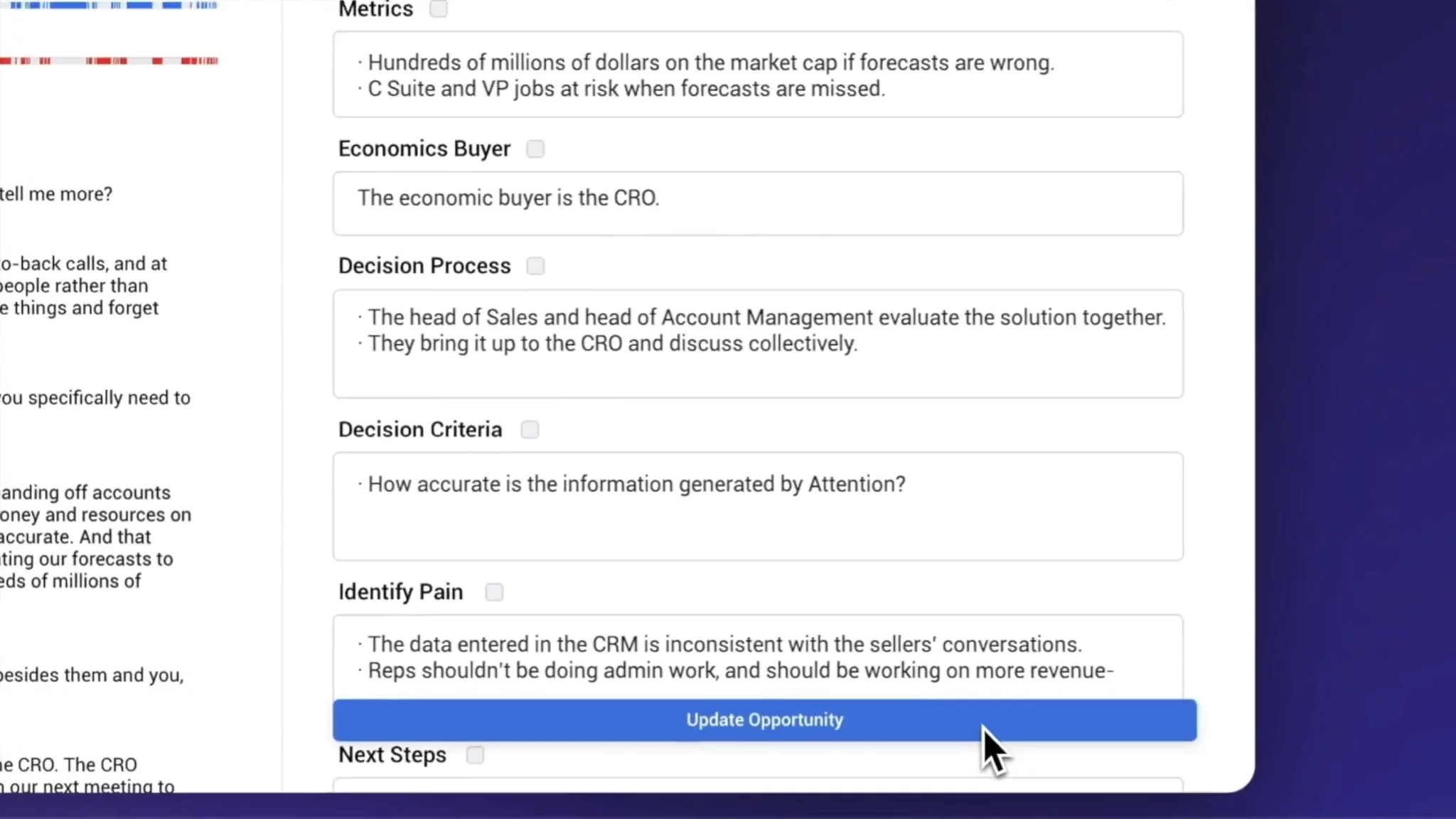Toggle the Decision Criteria checkbox
1456x819 pixels.
point(530,430)
